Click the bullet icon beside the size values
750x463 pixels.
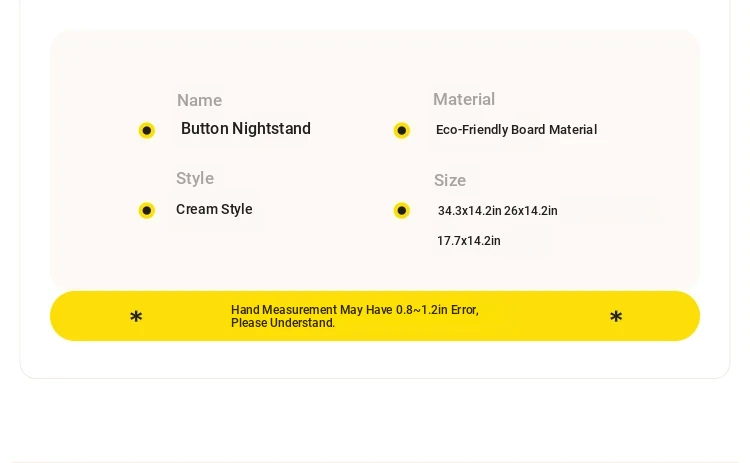pyautogui.click(x=402, y=210)
